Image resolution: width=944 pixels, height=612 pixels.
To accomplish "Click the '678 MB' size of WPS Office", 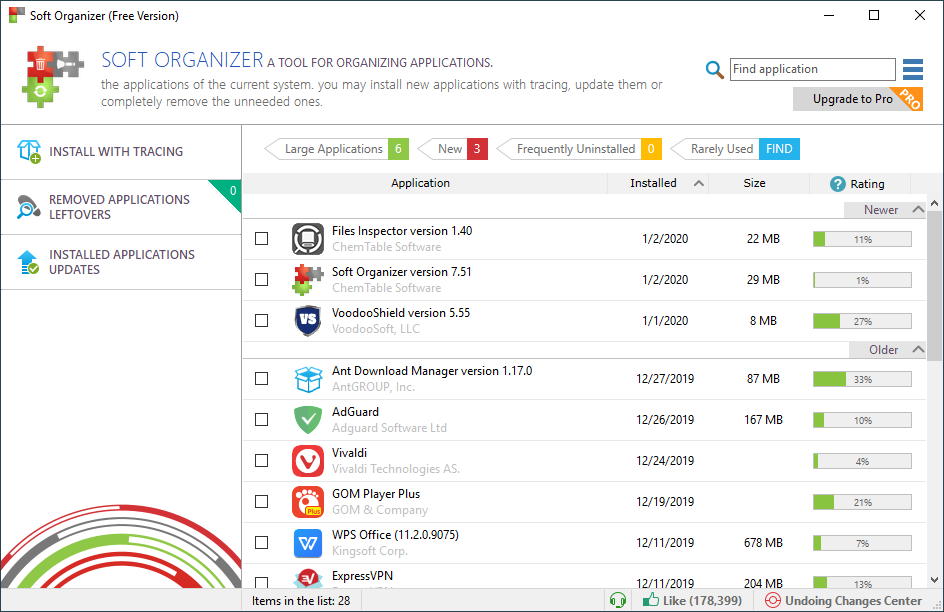I will pyautogui.click(x=763, y=543).
